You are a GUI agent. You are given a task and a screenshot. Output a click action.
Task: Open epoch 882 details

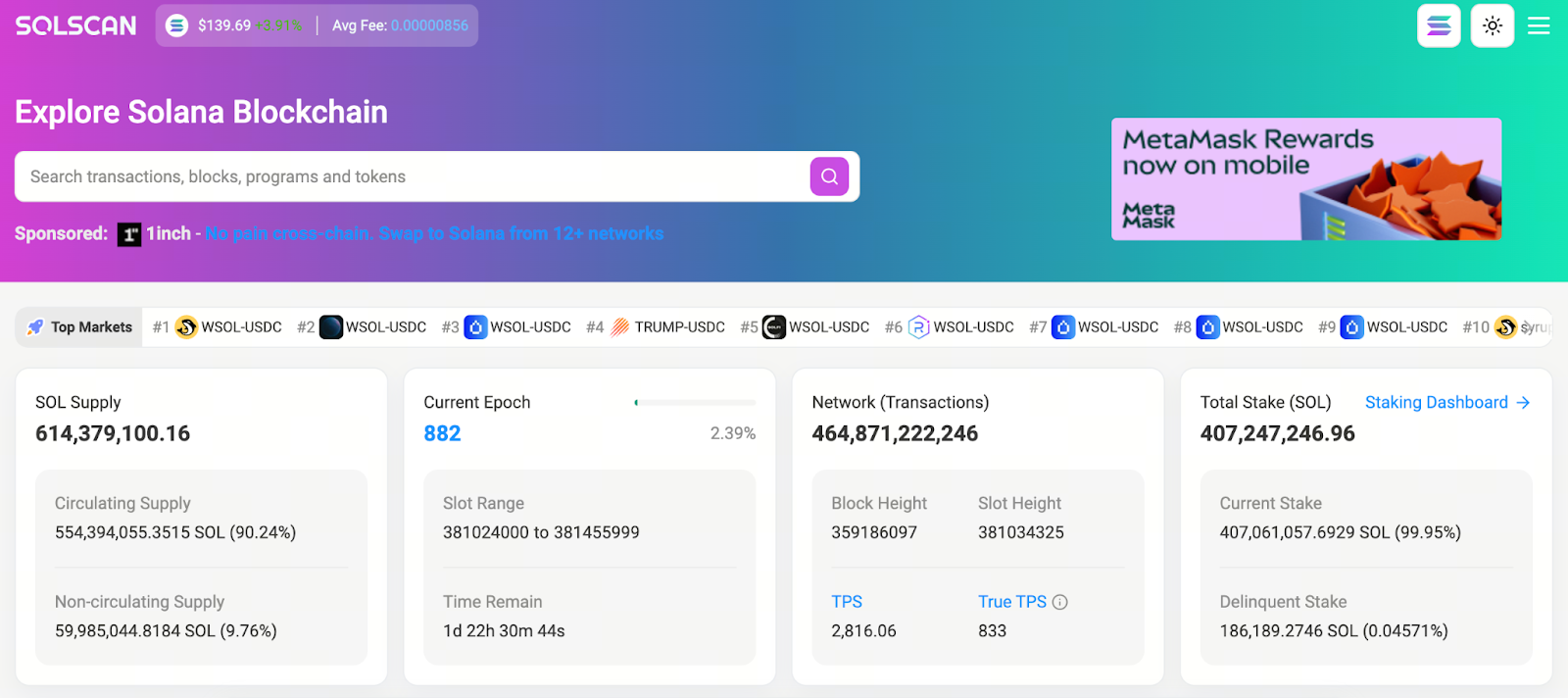[442, 433]
